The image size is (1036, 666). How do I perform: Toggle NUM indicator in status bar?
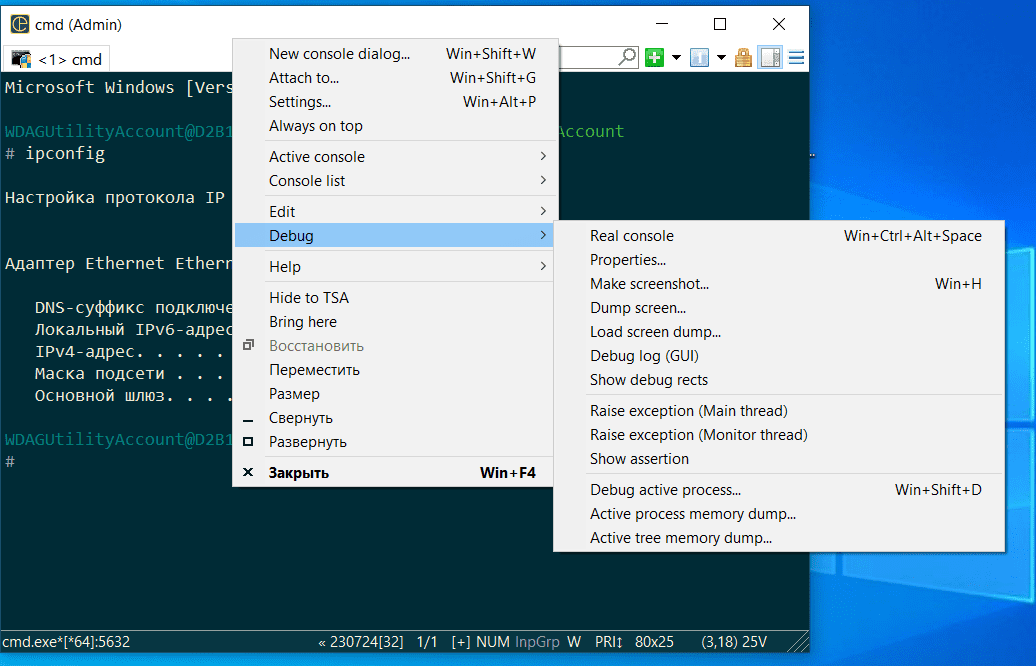pos(493,642)
